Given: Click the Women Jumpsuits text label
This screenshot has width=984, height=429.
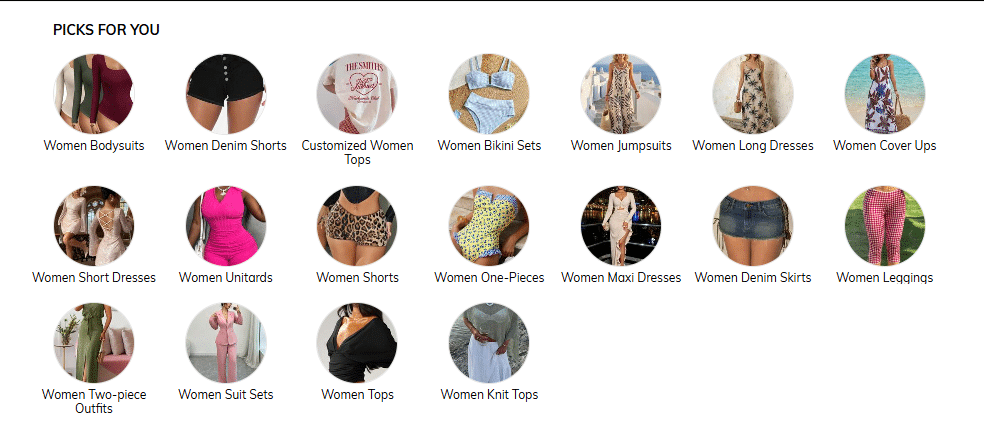Looking at the screenshot, I should (x=621, y=146).
